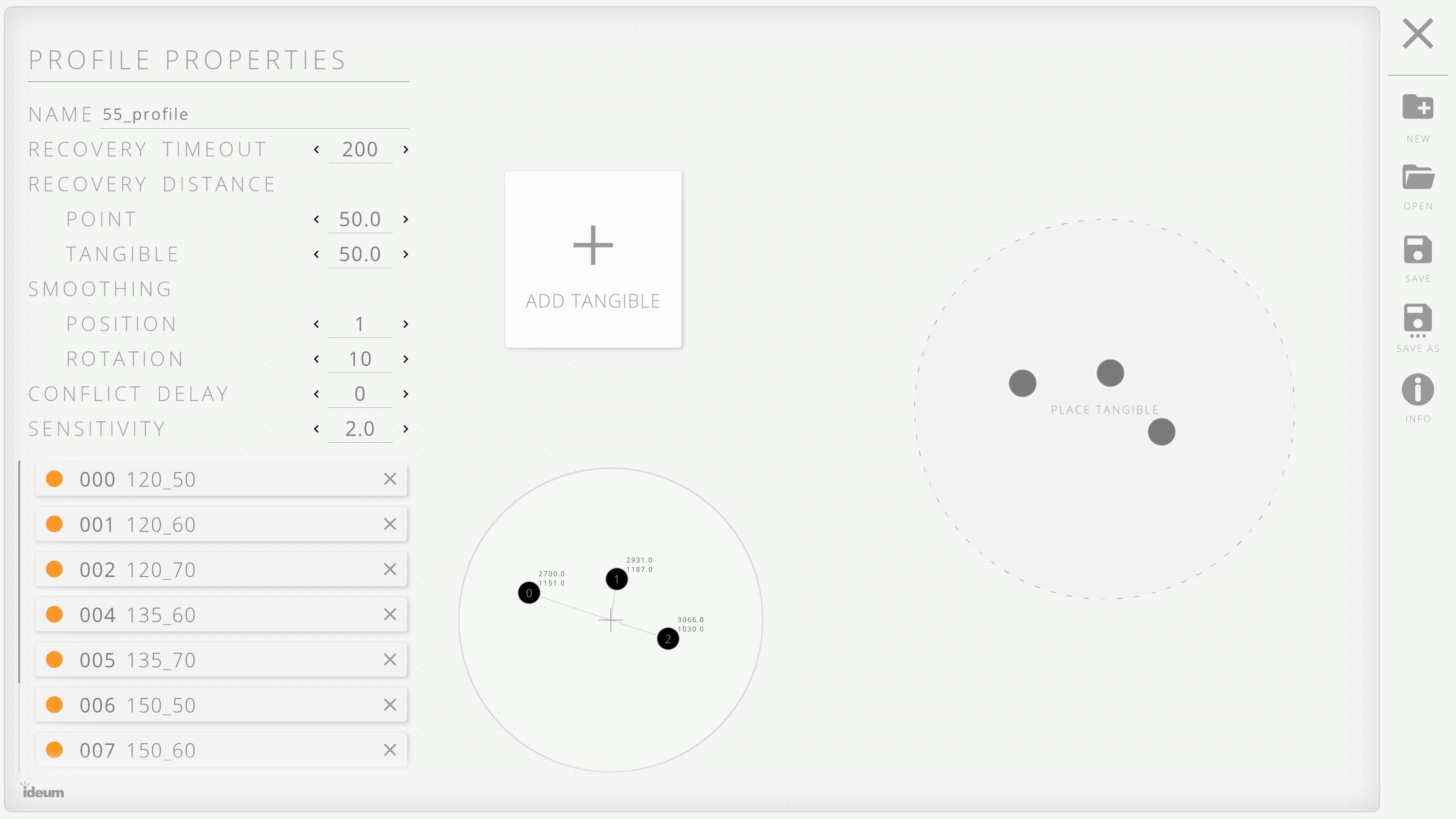This screenshot has height=819, width=1456.
Task: Delete tangible entry 004 135_60
Action: pos(391,614)
